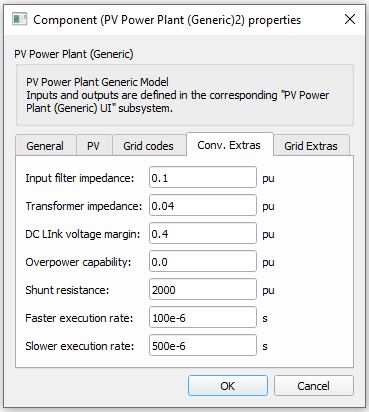
Task: Go to the Grid Extras tab
Action: click(311, 146)
